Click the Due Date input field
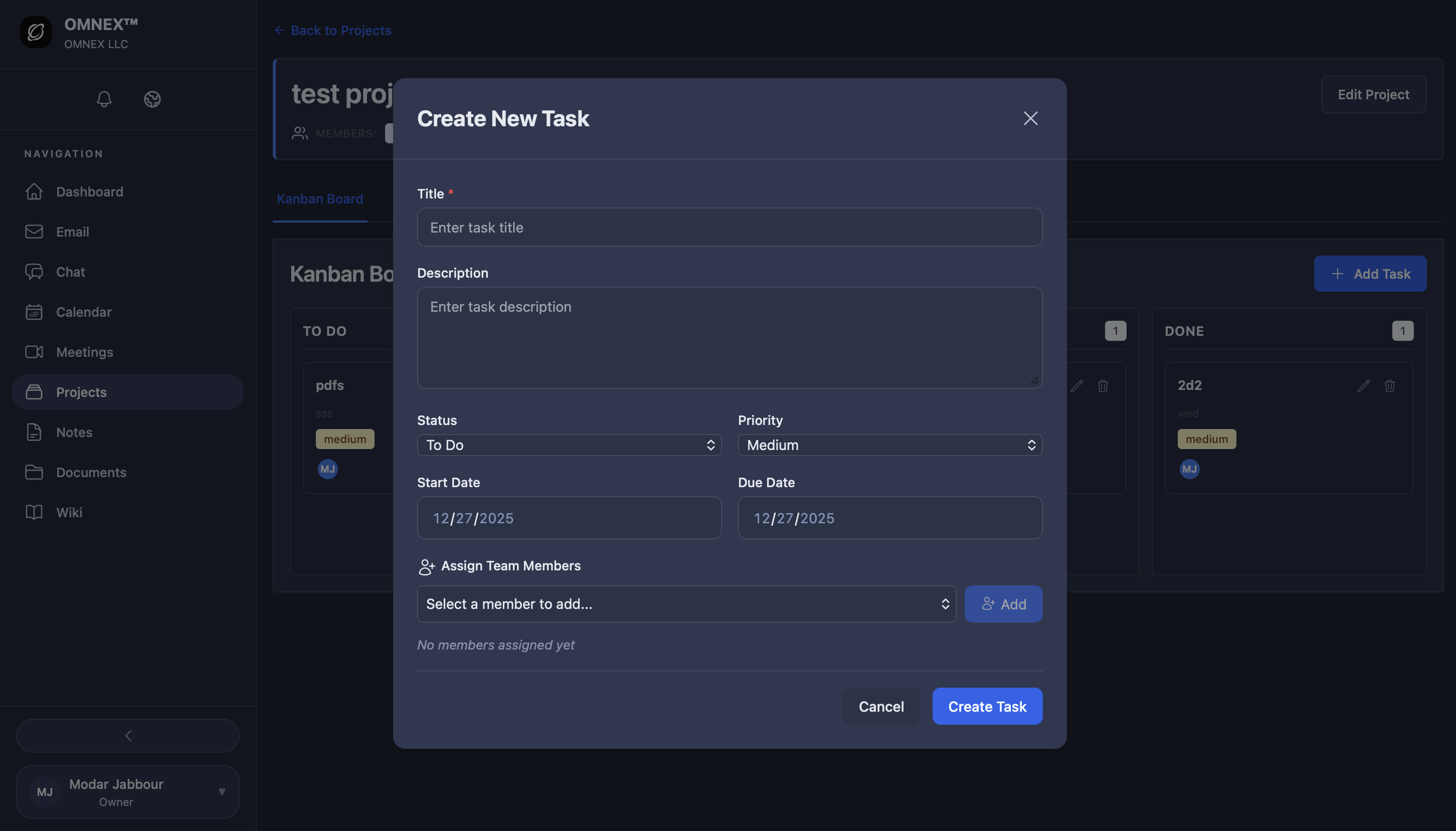This screenshot has height=831, width=1456. [889, 518]
